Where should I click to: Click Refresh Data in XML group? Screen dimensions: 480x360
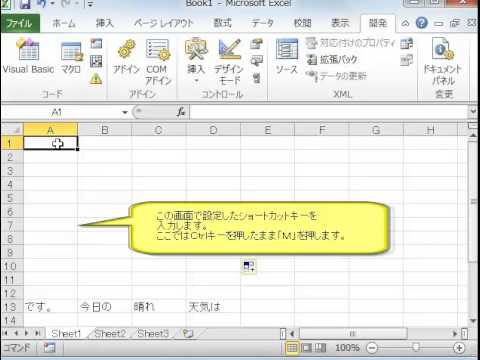point(336,76)
